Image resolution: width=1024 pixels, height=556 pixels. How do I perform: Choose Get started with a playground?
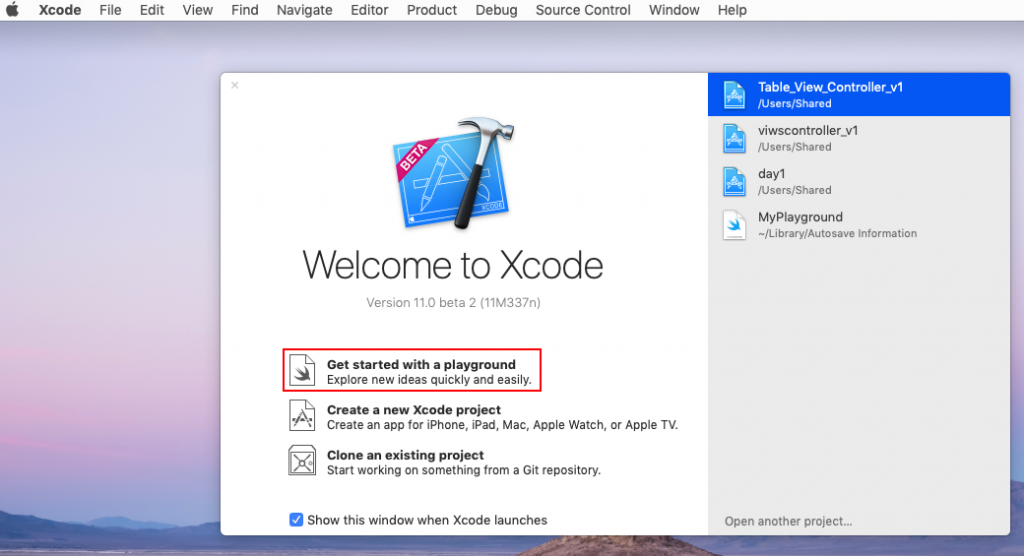412,370
